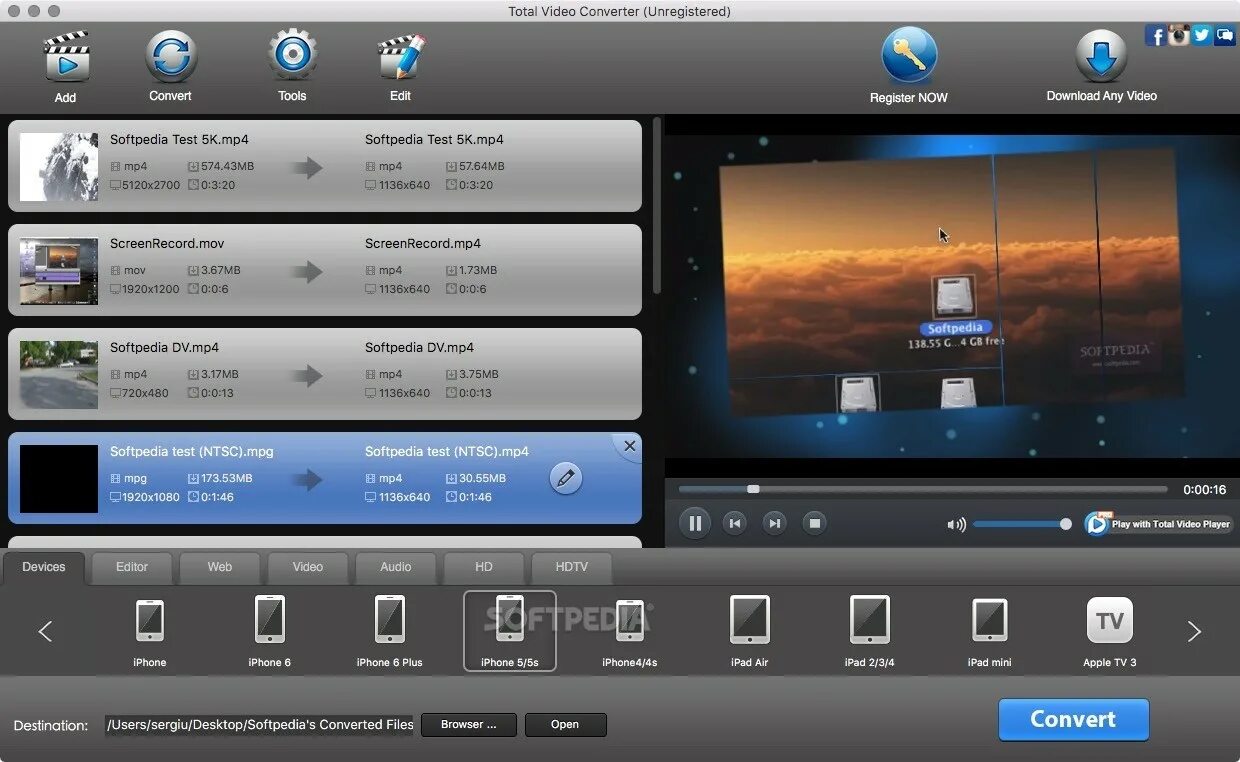Switch to the Devices tab
The width and height of the screenshot is (1240, 762).
pyautogui.click(x=44, y=567)
